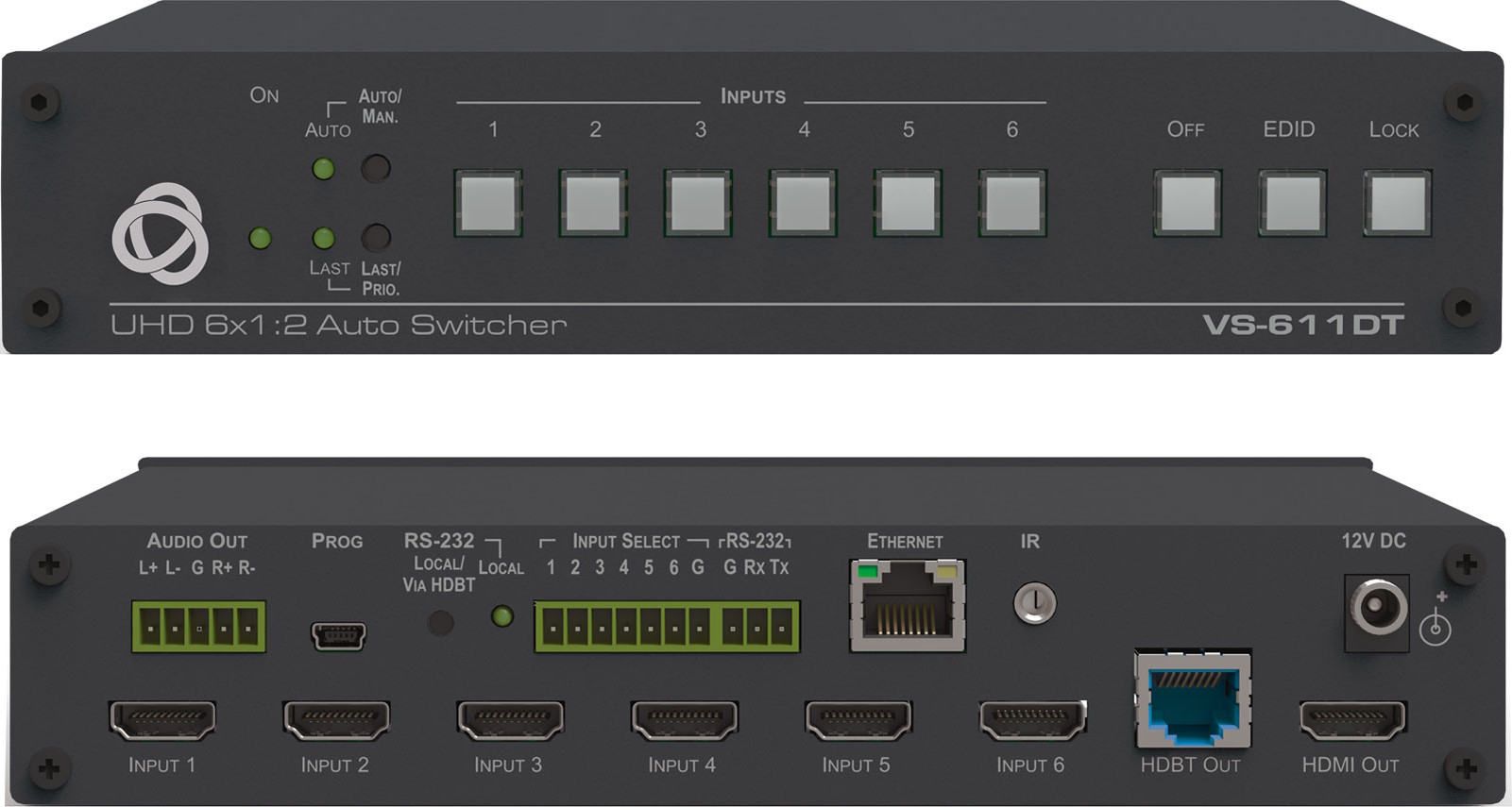Click the DC polarity symbol
This screenshot has height=807, width=1512.
(x=1436, y=621)
